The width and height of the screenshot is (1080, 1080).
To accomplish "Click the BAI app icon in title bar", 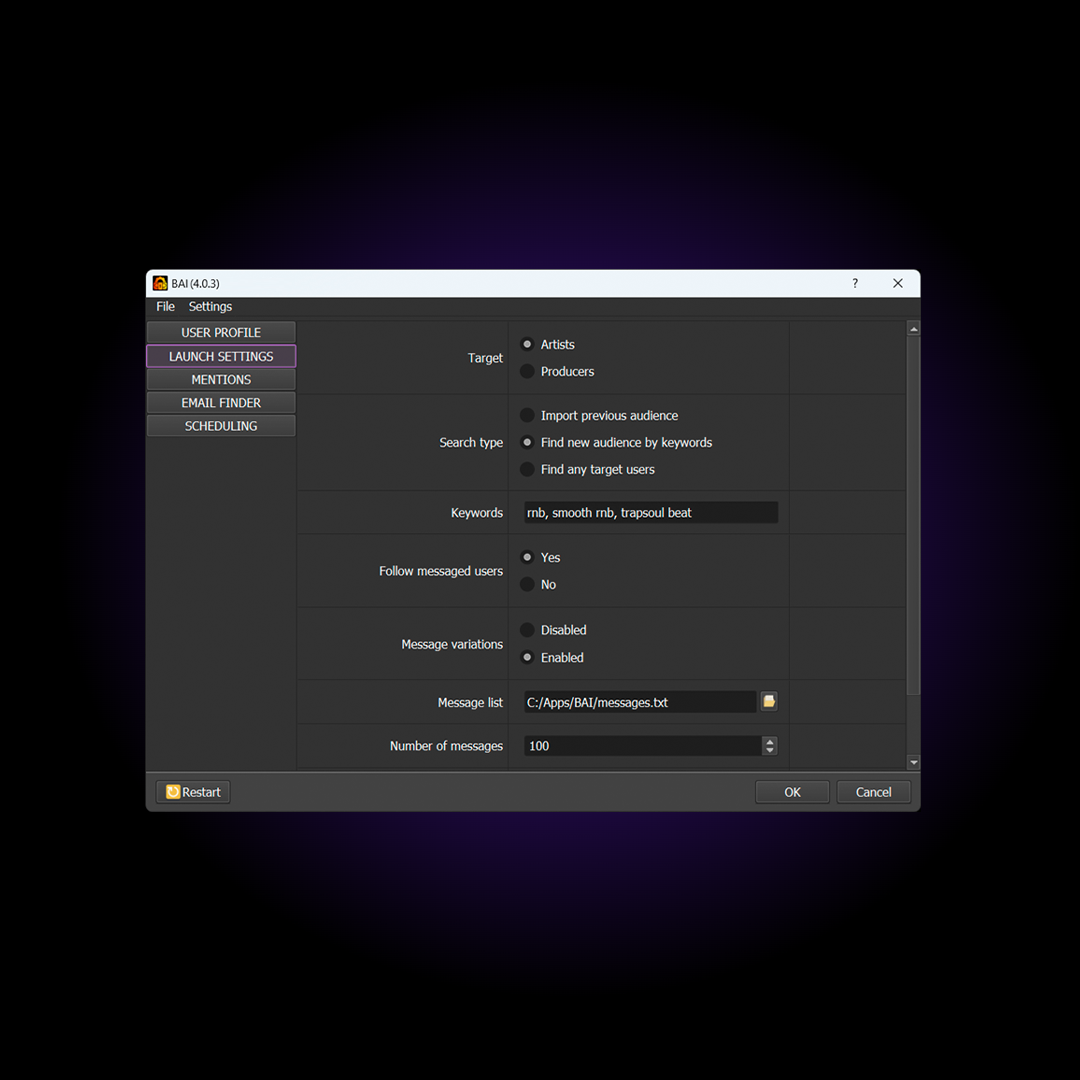I will click(160, 283).
